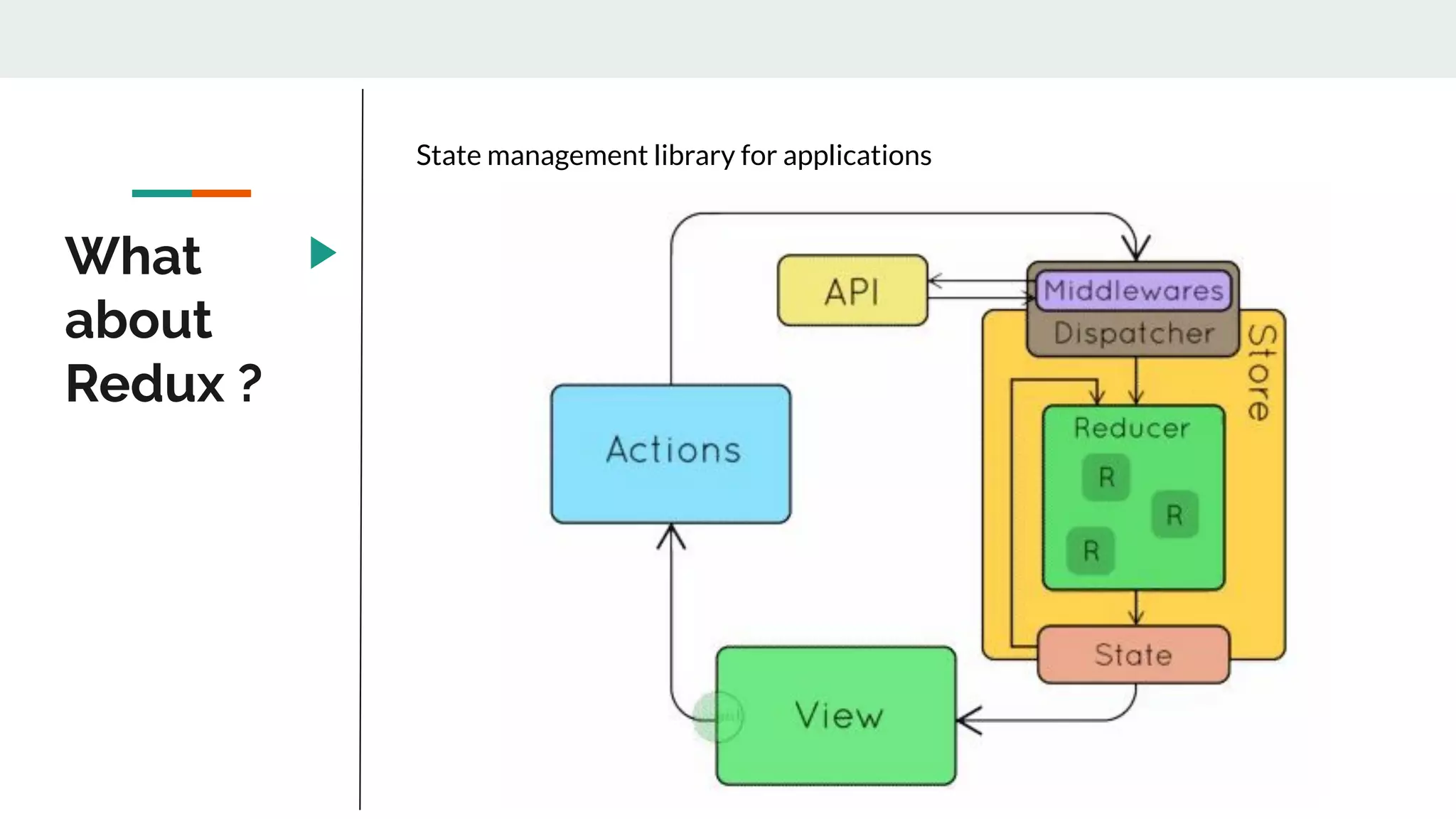
Task: Click the salmon State box
Action: coord(1133,655)
